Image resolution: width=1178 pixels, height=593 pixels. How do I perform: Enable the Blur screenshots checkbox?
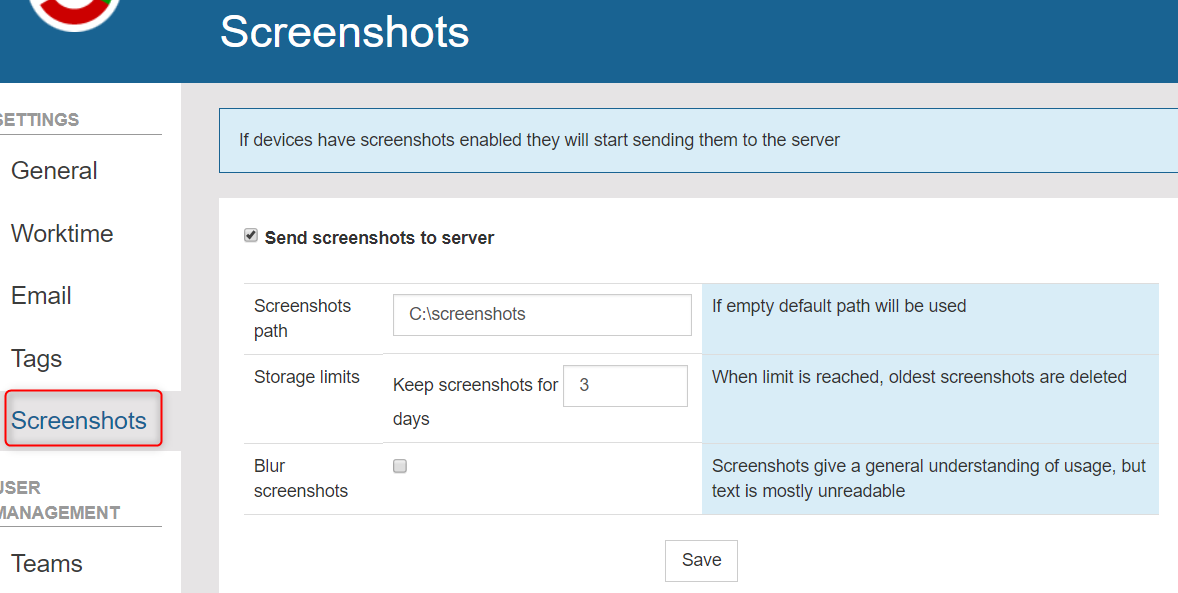[400, 466]
